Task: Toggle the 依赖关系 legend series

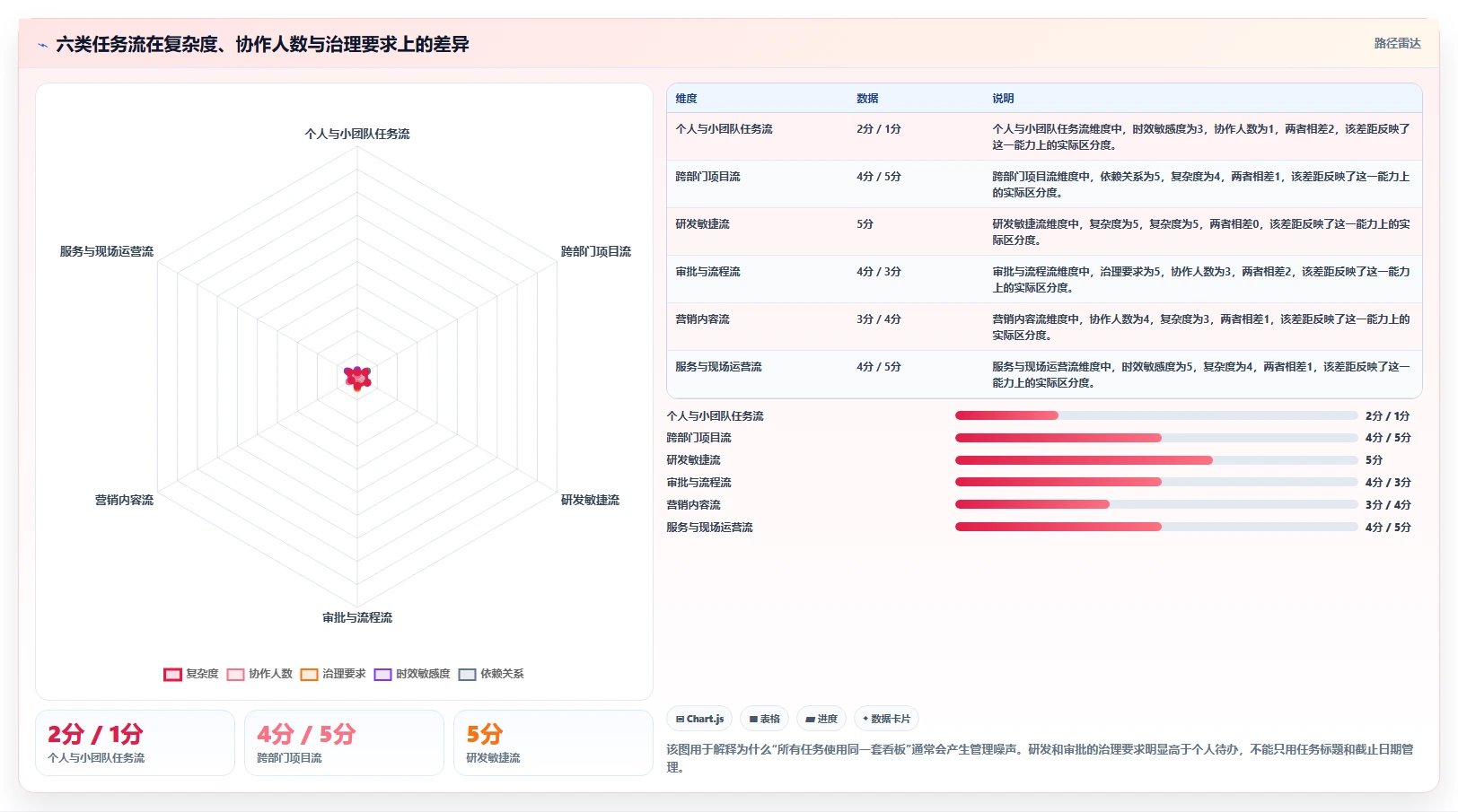Action: click(491, 674)
